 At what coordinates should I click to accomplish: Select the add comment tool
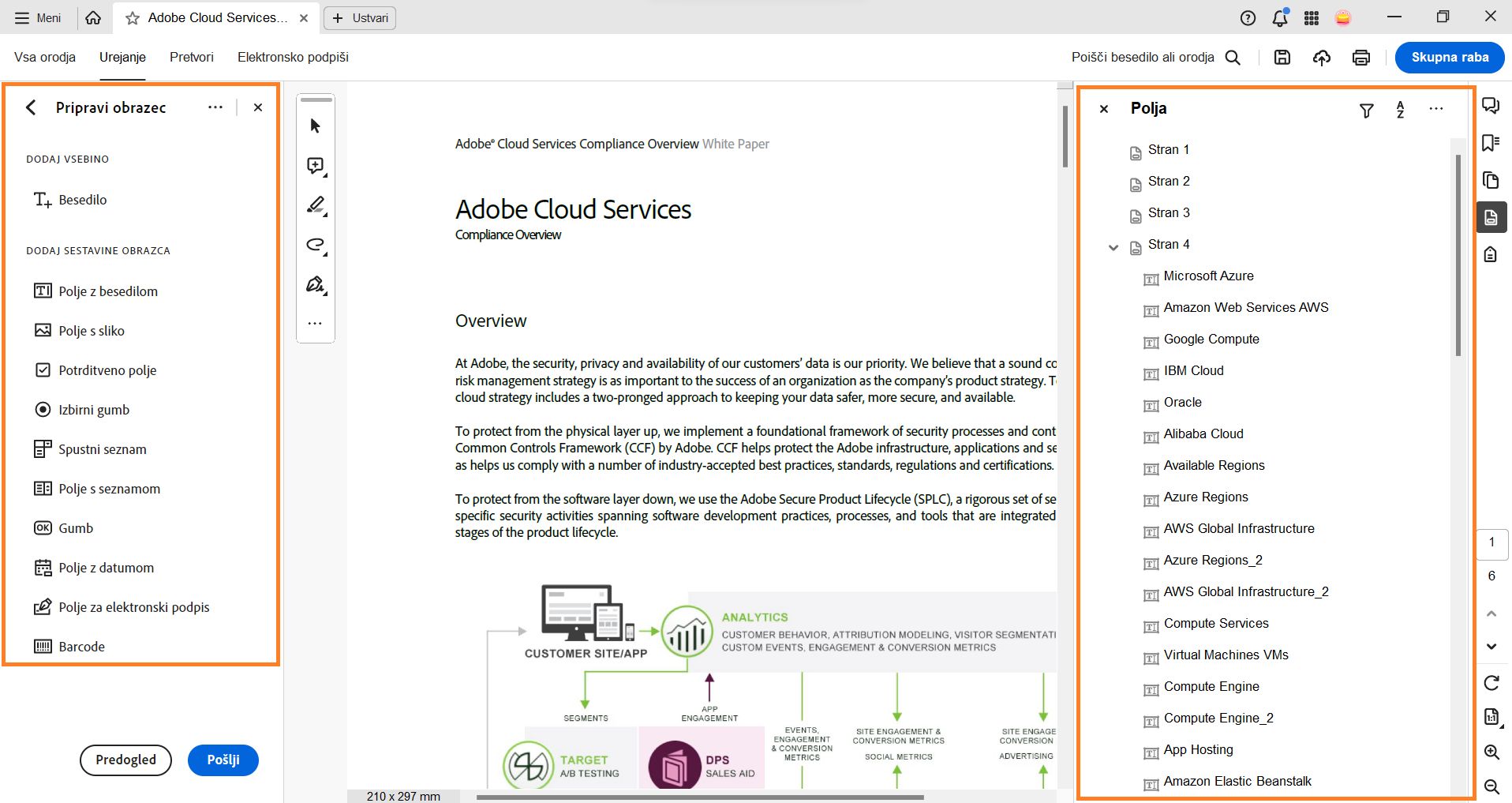point(316,166)
